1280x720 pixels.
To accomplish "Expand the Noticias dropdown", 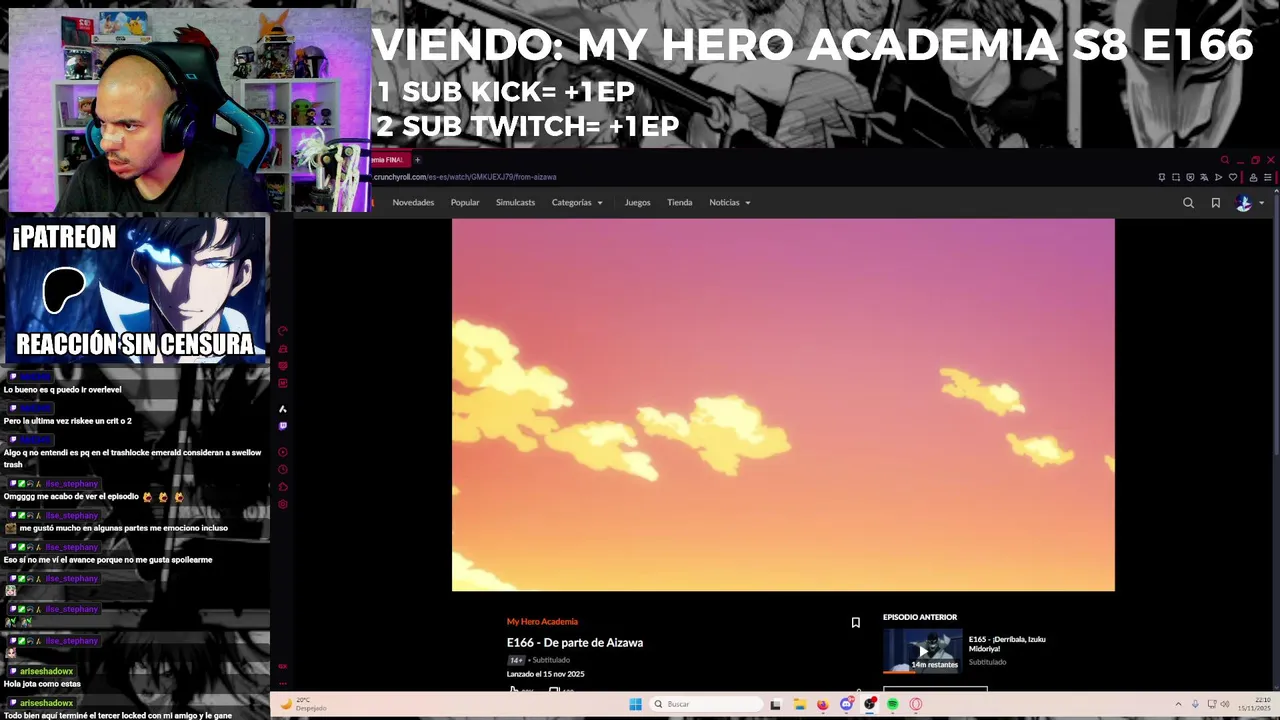I will [729, 202].
